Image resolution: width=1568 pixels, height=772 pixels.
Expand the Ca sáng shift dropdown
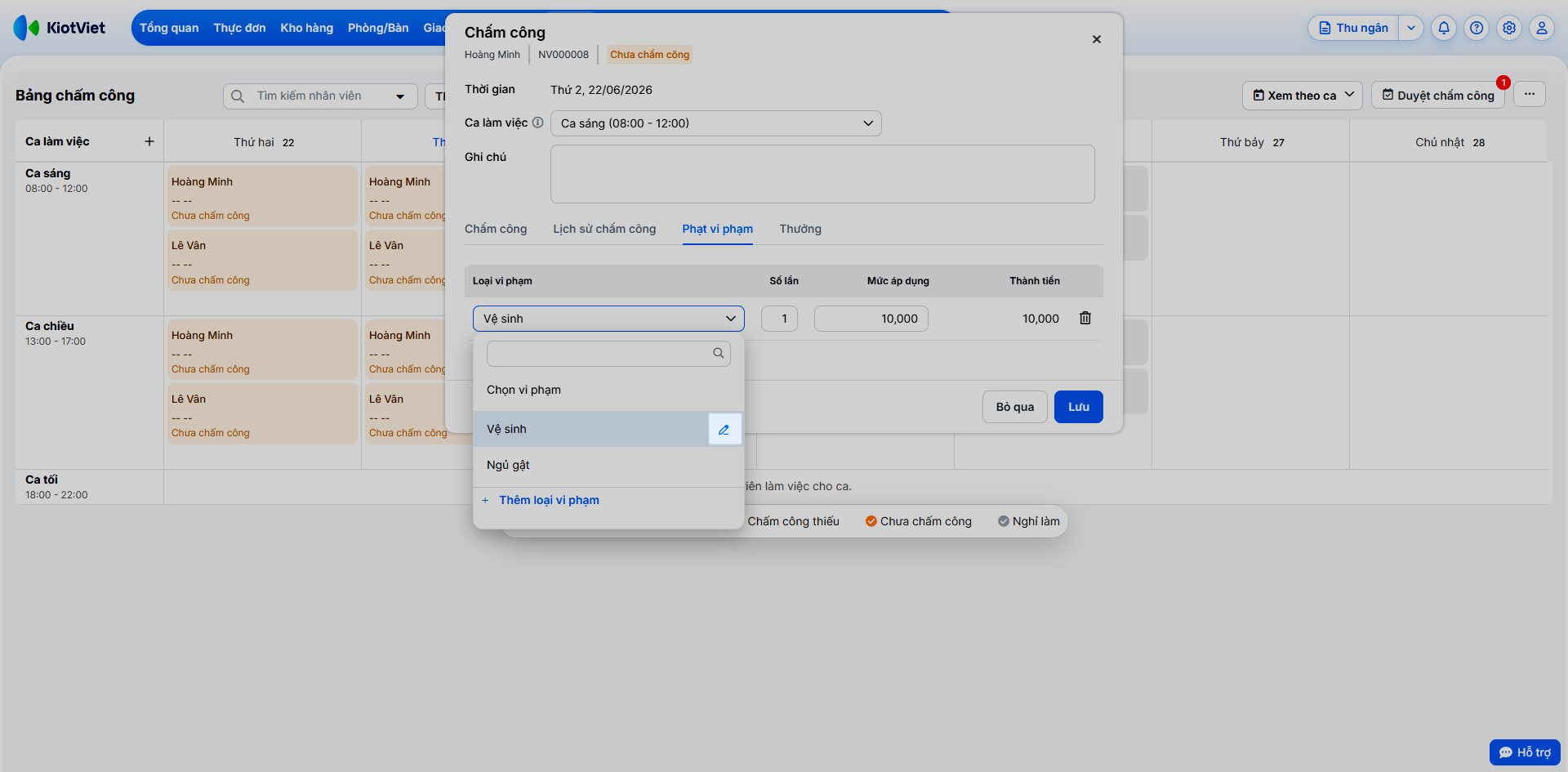pyautogui.click(x=716, y=123)
